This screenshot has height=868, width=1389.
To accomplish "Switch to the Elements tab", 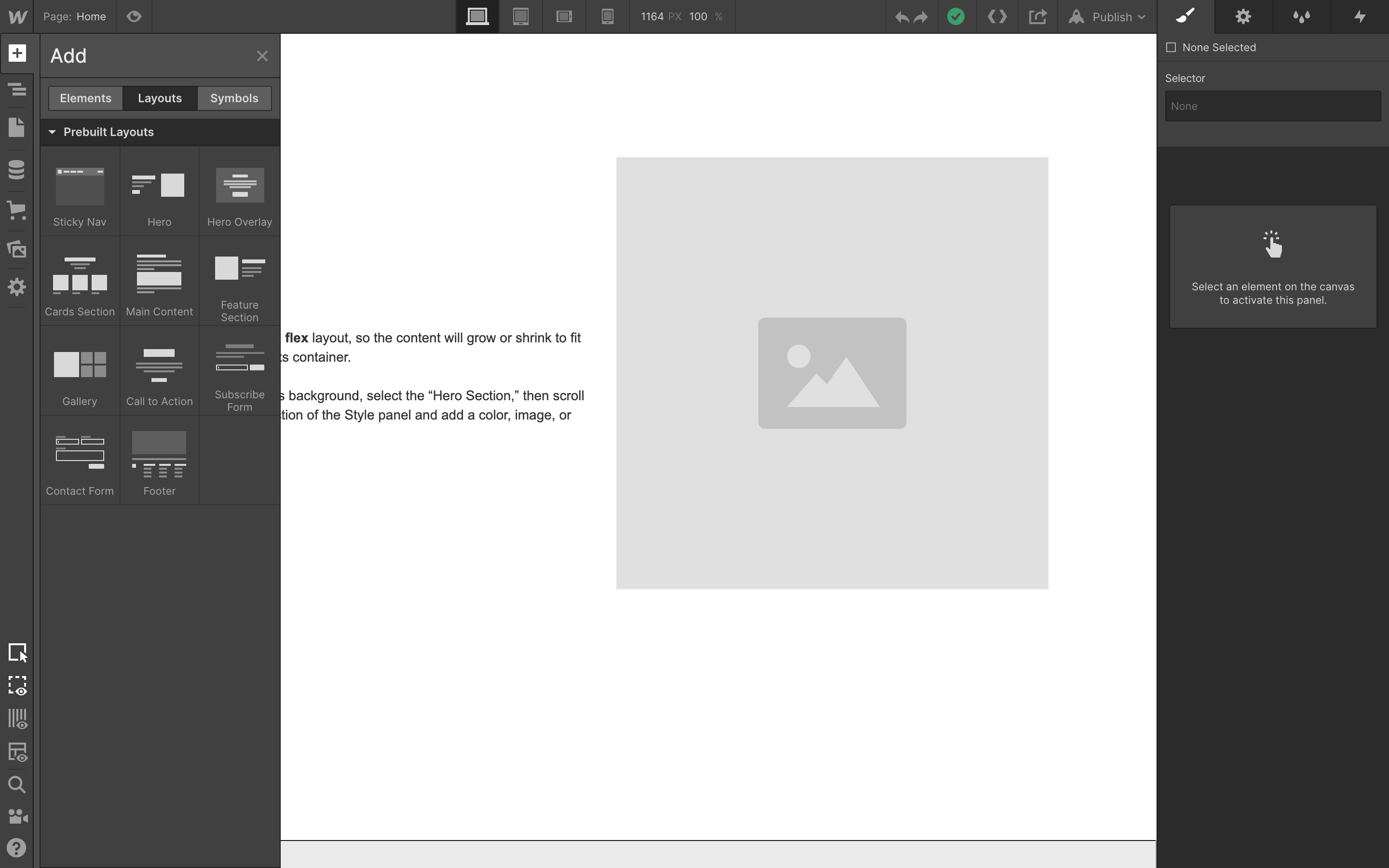I will [x=85, y=98].
